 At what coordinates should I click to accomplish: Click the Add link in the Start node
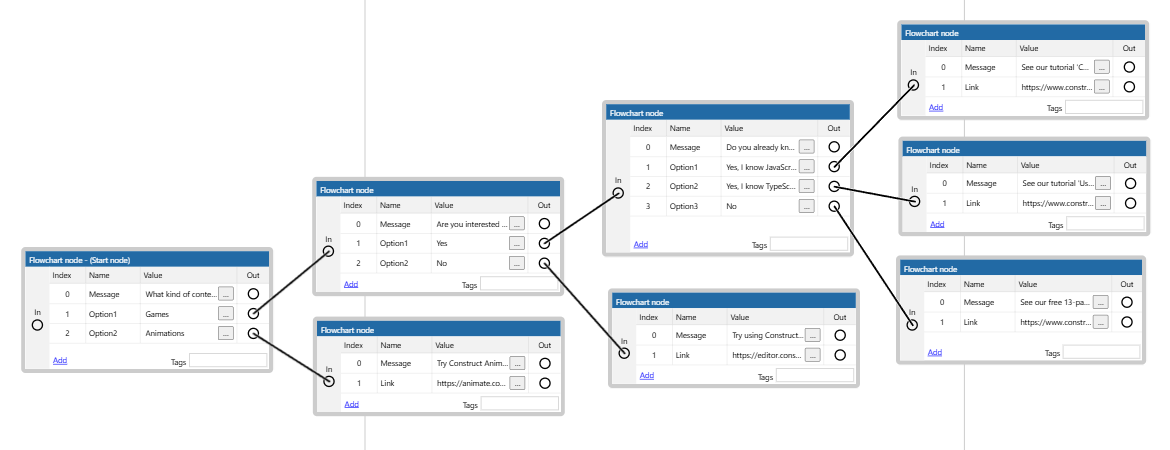(60, 360)
